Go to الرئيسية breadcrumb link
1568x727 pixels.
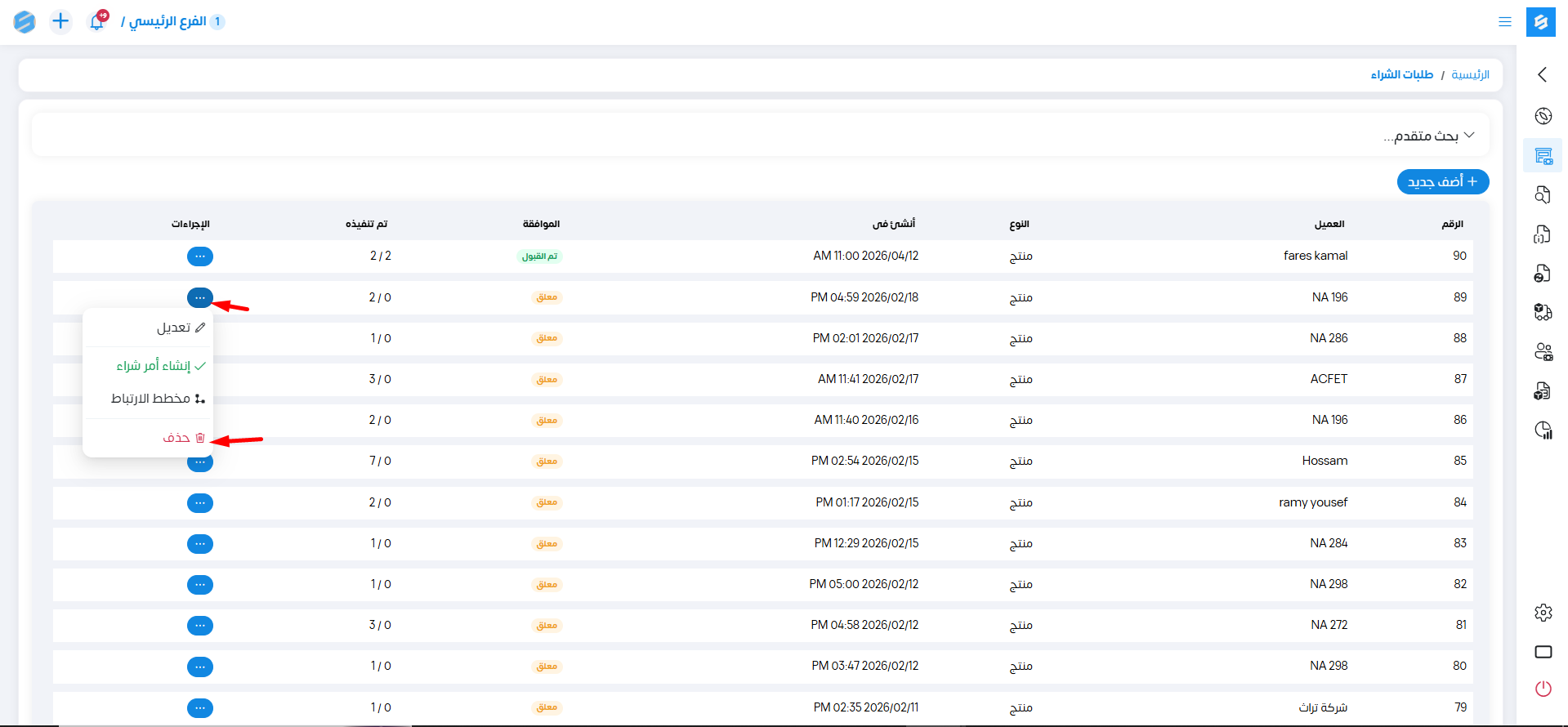pyautogui.click(x=1470, y=75)
